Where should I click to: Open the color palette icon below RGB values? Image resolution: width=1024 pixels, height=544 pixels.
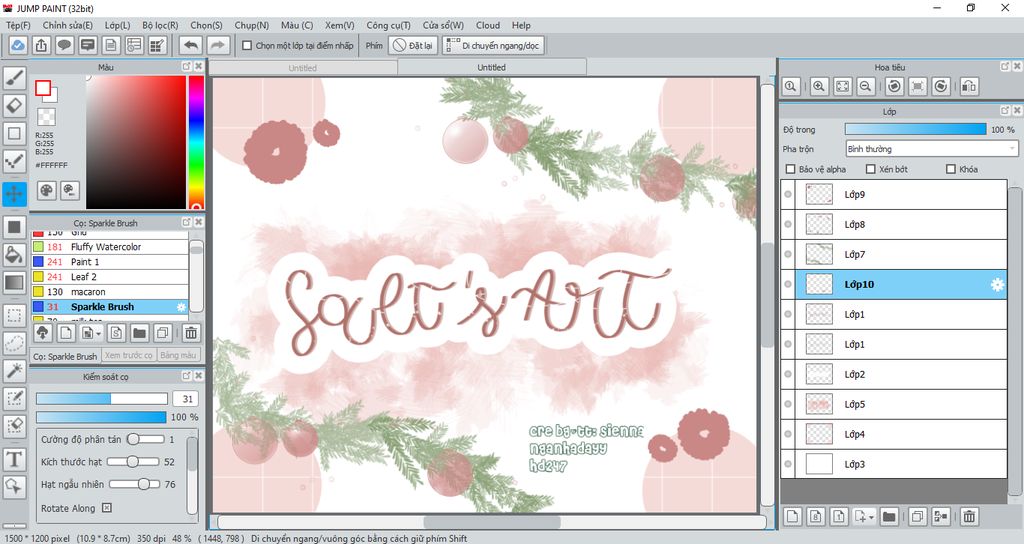click(46, 190)
